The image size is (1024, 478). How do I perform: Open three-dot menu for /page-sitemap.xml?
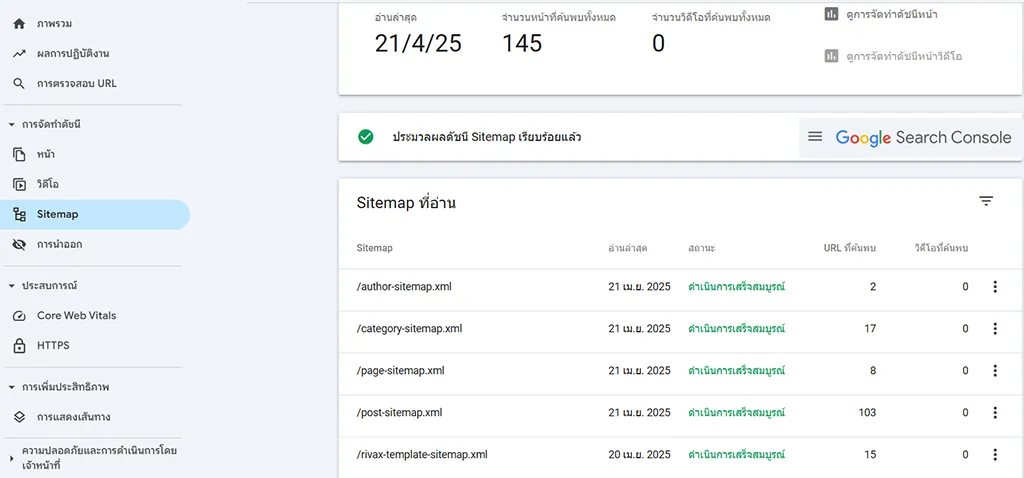coord(994,371)
